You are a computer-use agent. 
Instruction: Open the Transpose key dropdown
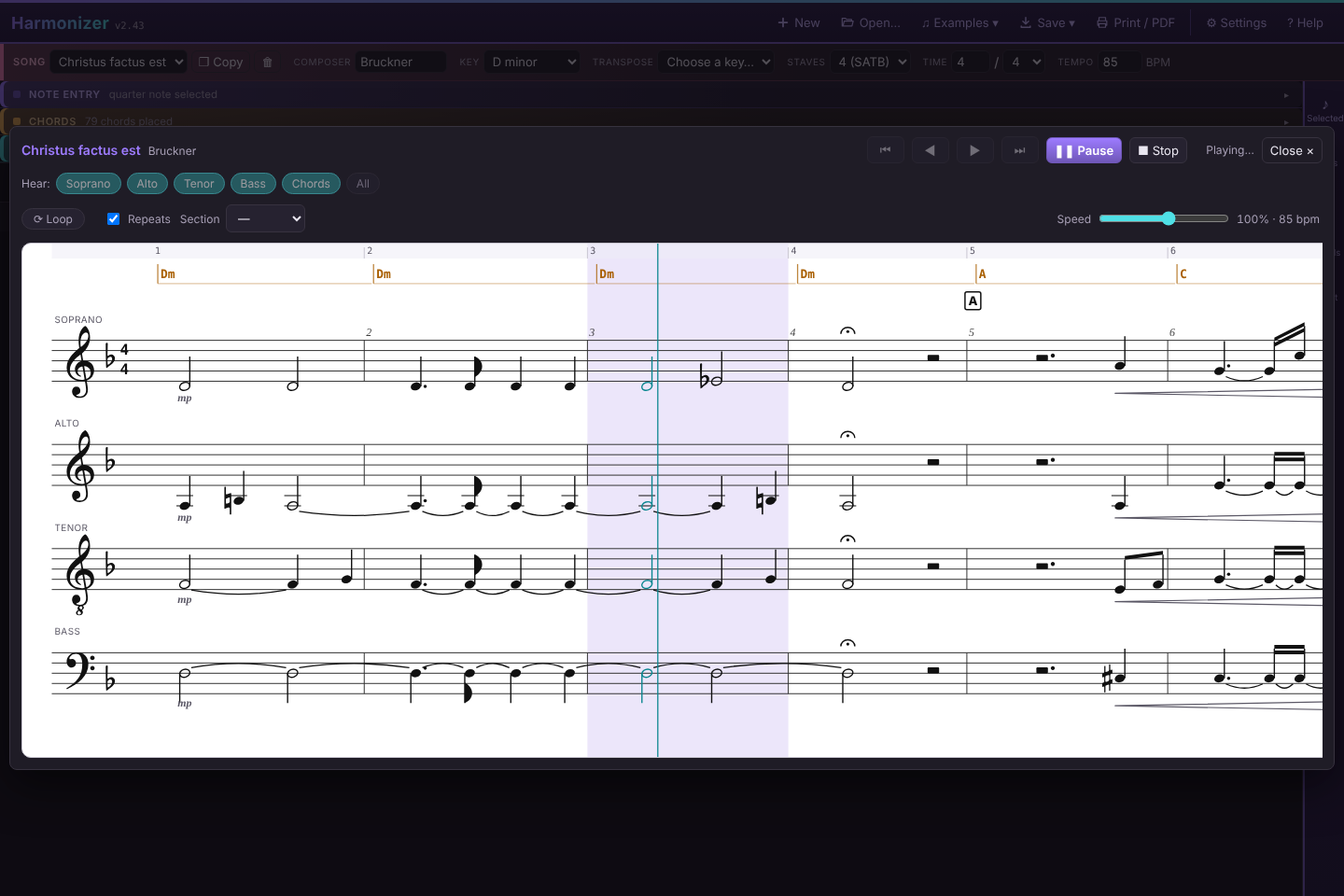click(x=718, y=63)
